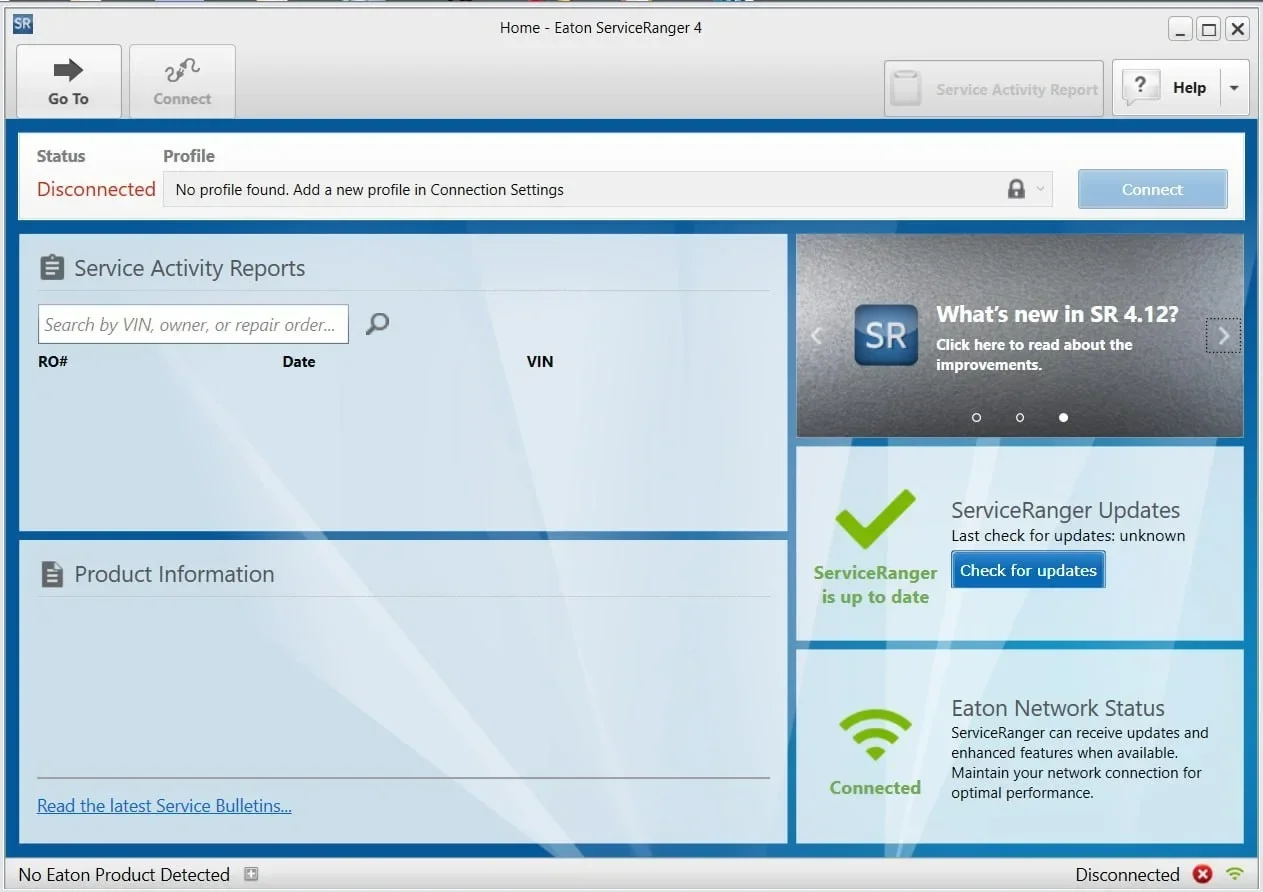Image resolution: width=1263 pixels, height=892 pixels.
Task: Click the Service Activity Reports heading
Action: pyautogui.click(x=190, y=268)
